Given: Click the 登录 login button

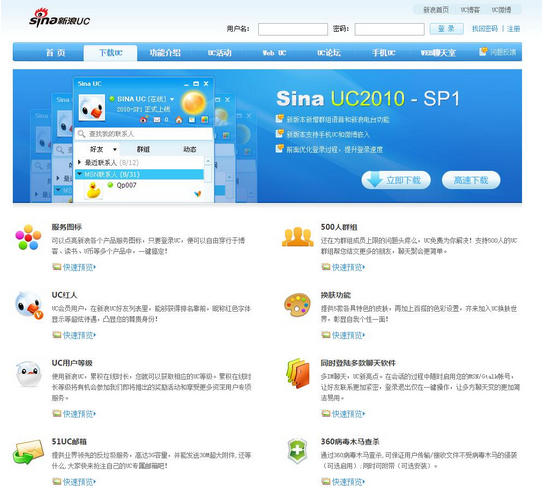Looking at the screenshot, I should click(446, 29).
